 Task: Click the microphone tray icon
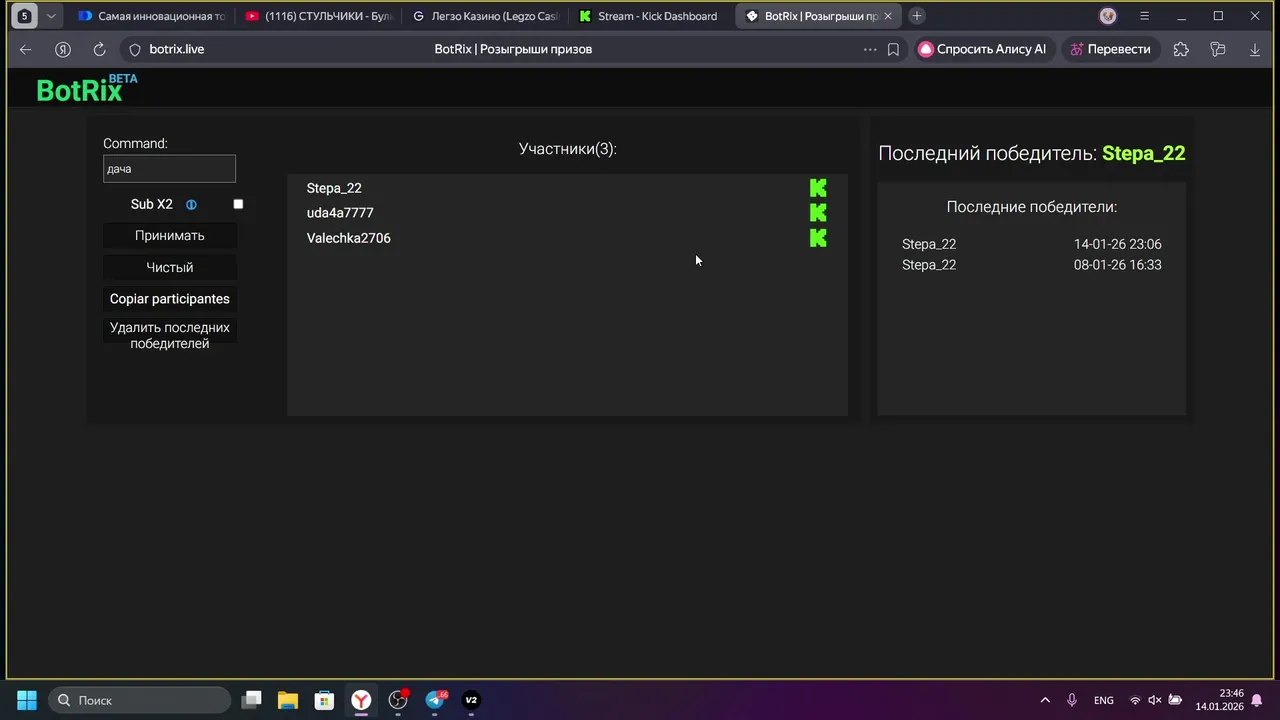[x=1072, y=700]
